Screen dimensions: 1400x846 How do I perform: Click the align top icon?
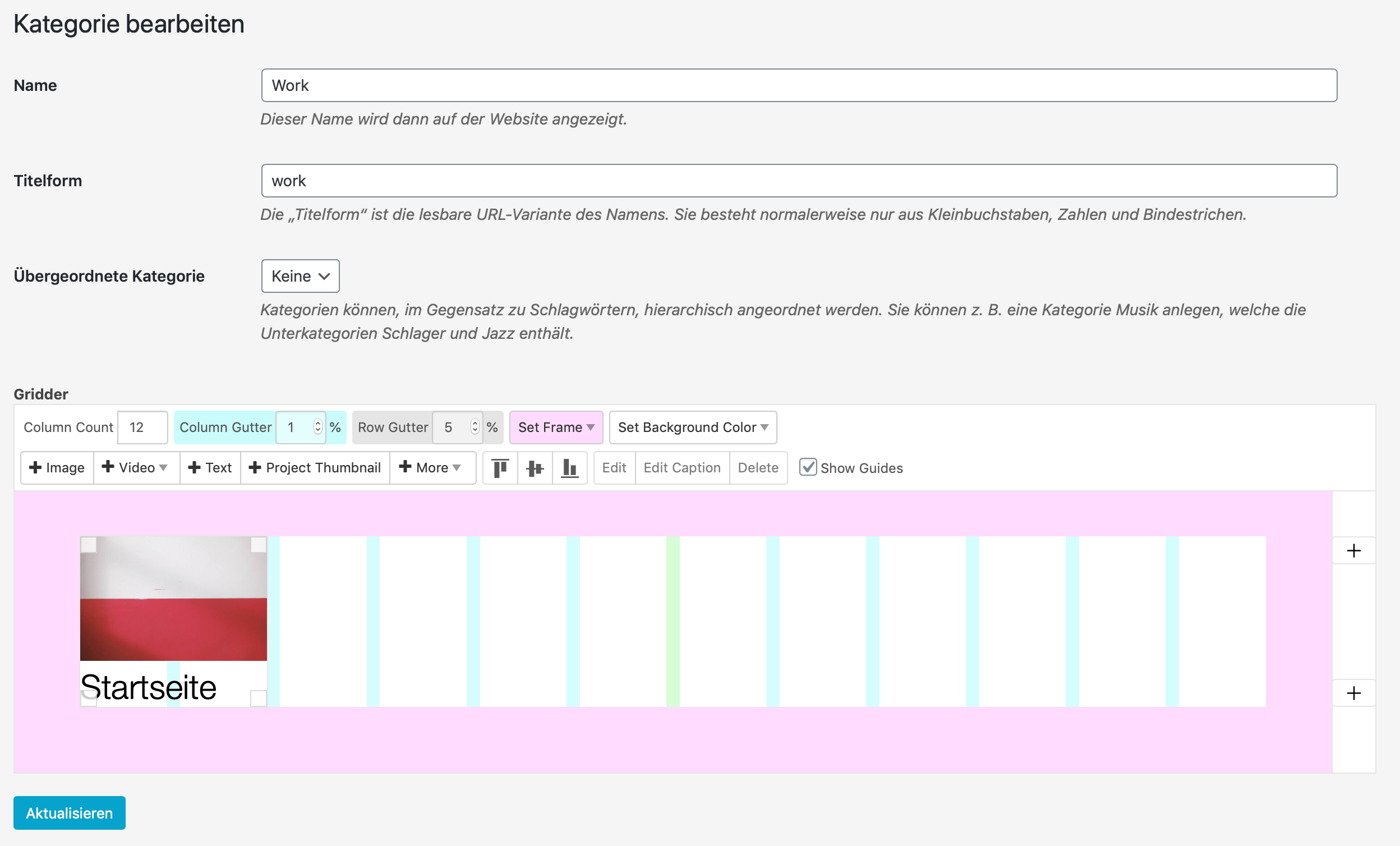(x=500, y=468)
